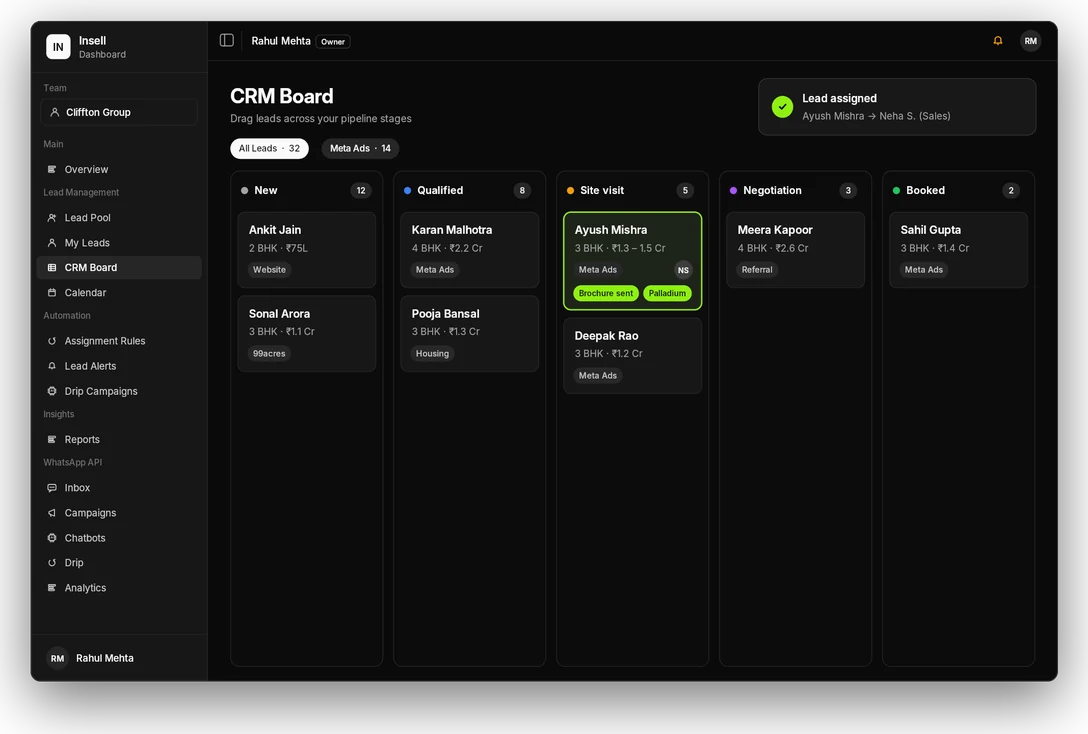This screenshot has height=734, width=1088.
Task: Click the Analytics icon
Action: tap(51, 588)
